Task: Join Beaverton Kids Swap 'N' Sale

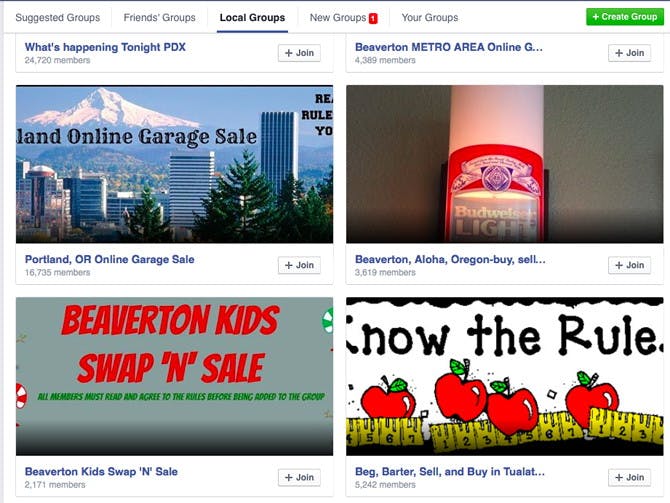Action: pyautogui.click(x=299, y=477)
